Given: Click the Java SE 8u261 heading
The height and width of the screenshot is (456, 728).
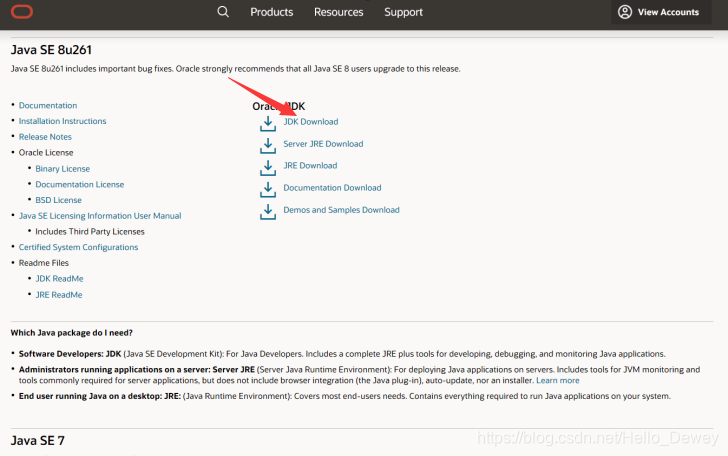Looking at the screenshot, I should pos(51,50).
